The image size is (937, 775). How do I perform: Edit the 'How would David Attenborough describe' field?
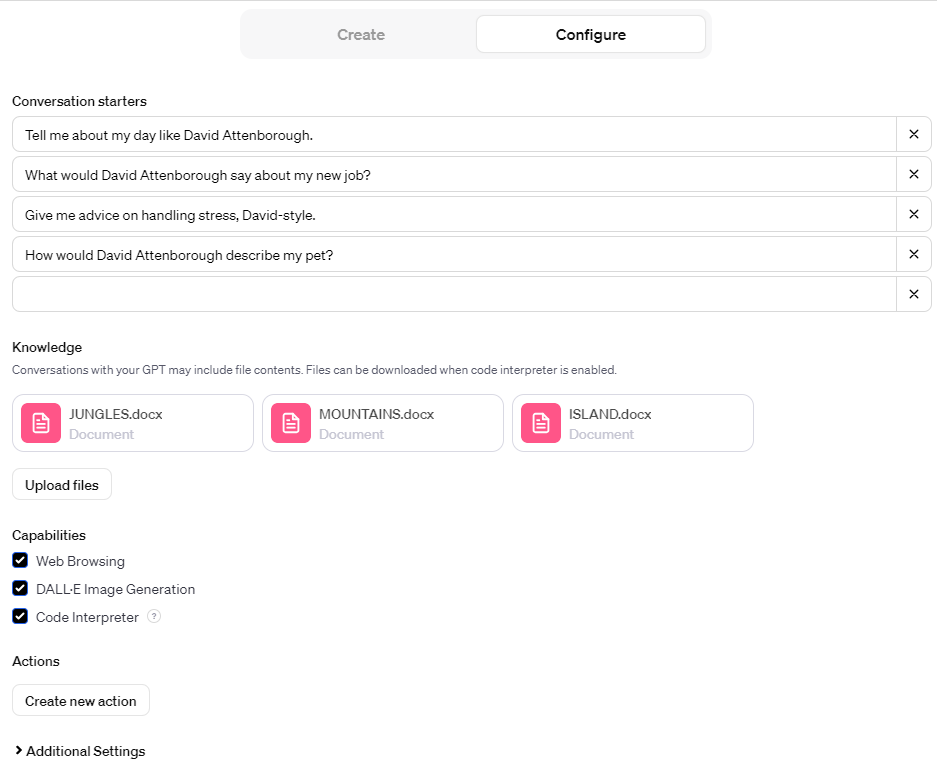tap(454, 255)
